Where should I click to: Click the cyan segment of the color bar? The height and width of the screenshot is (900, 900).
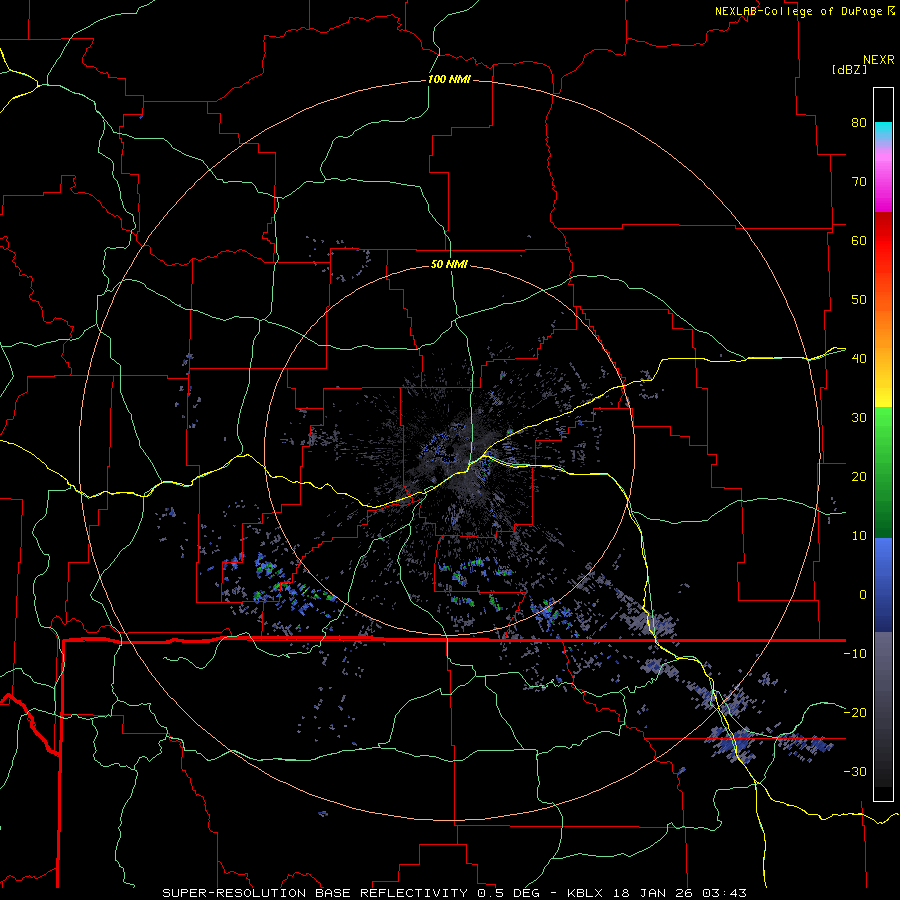[883, 133]
